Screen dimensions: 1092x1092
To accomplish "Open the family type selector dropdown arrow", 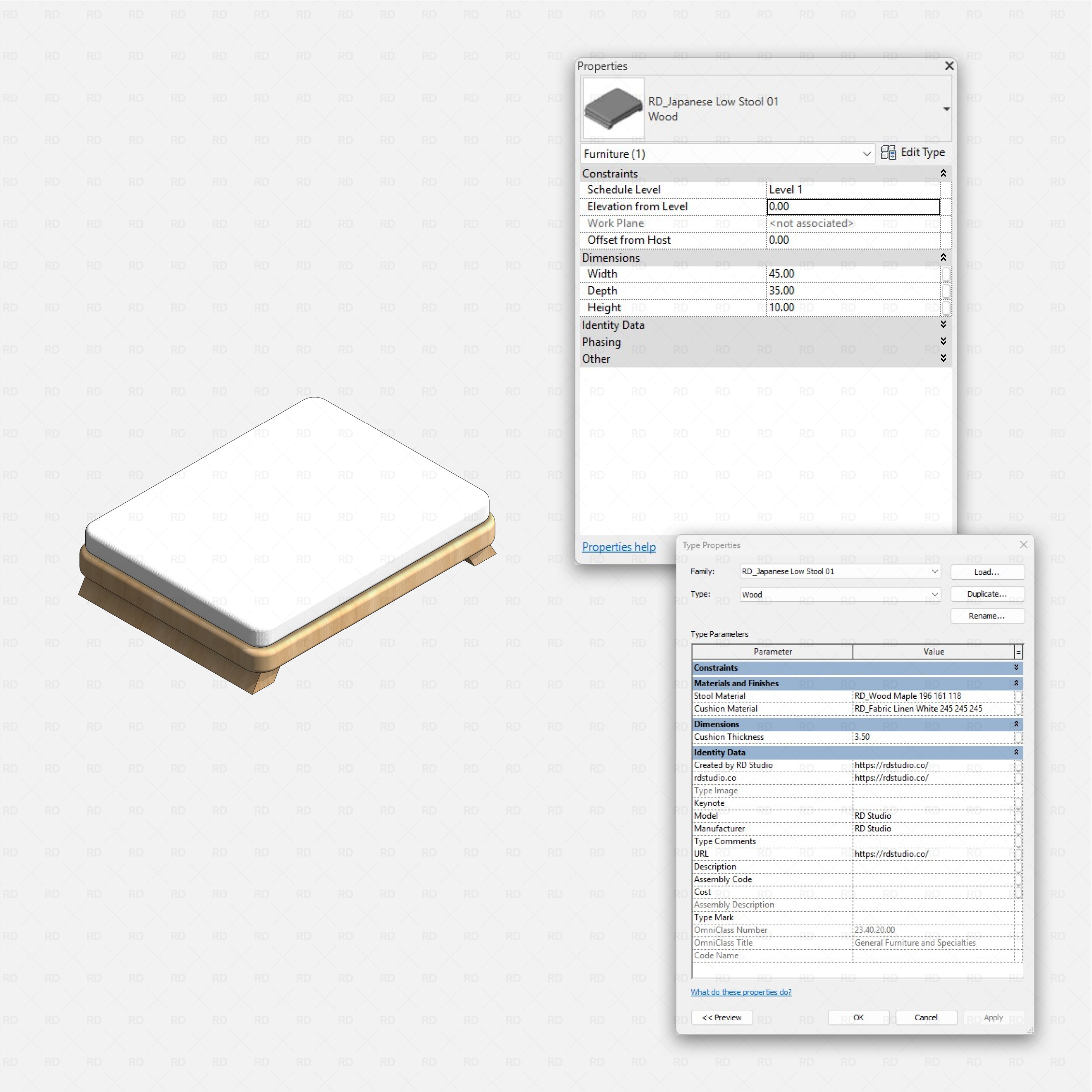I will point(946,109).
